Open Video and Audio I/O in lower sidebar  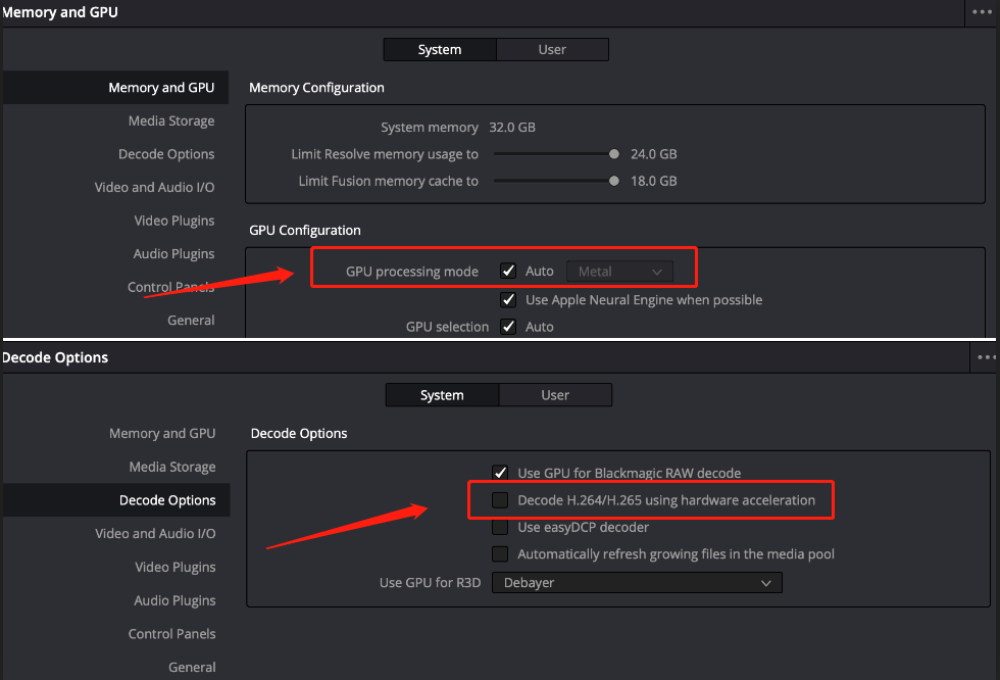coord(155,534)
